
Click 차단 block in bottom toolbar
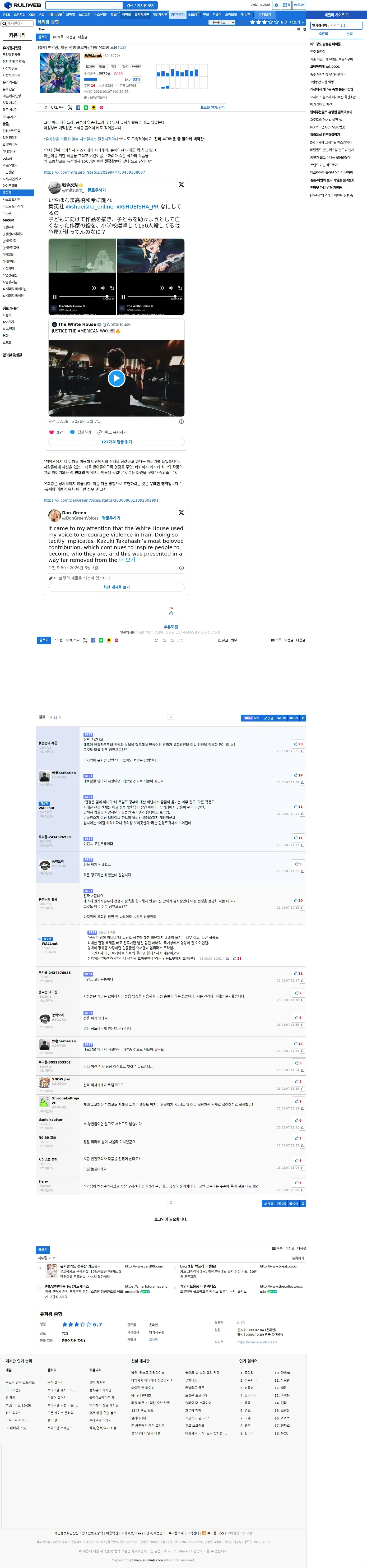(x=234, y=640)
